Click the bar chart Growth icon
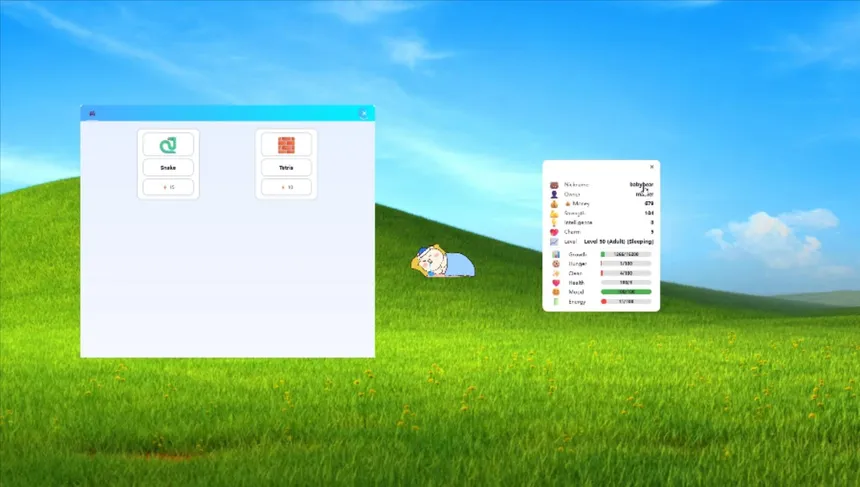 tap(556, 254)
